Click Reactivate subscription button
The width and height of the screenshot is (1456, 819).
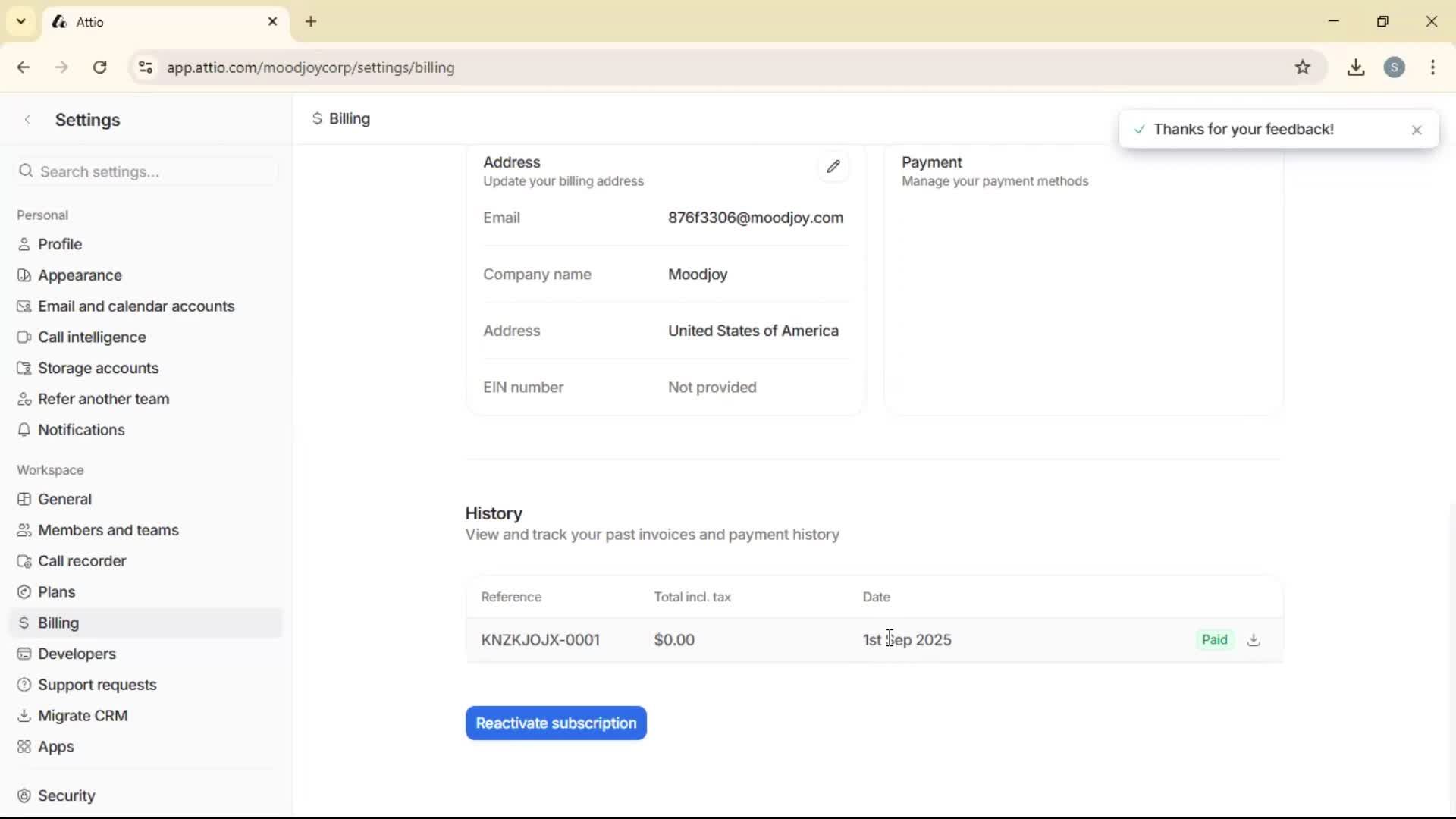[556, 723]
